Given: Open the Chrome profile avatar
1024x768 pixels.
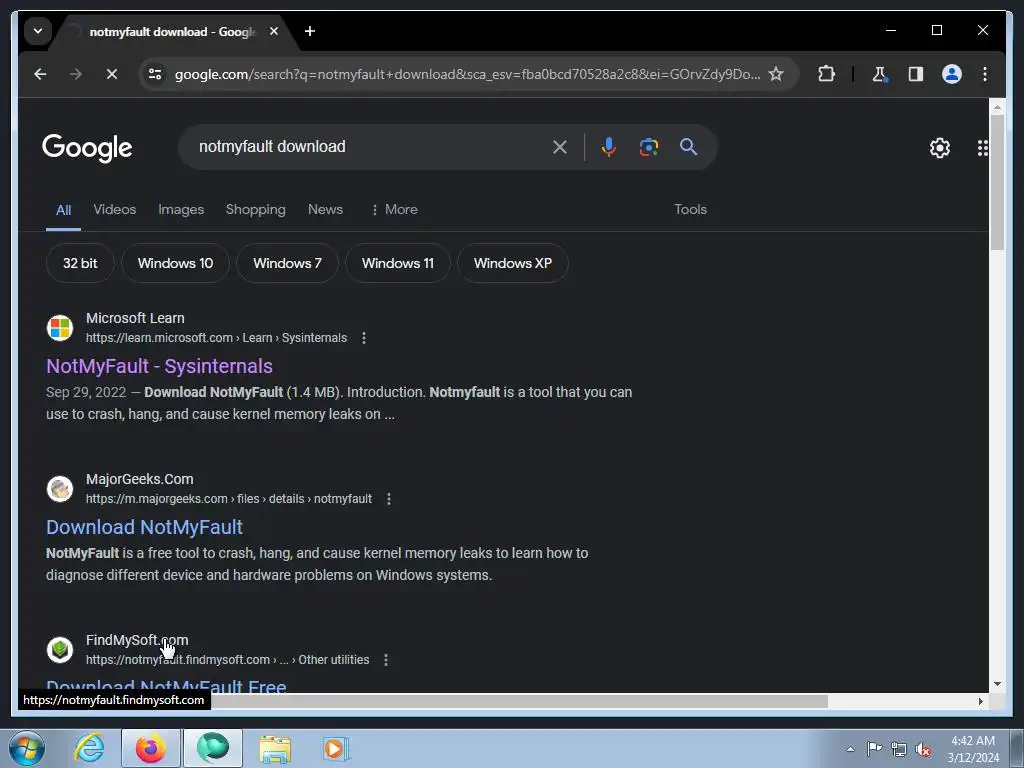Looking at the screenshot, I should coord(952,74).
